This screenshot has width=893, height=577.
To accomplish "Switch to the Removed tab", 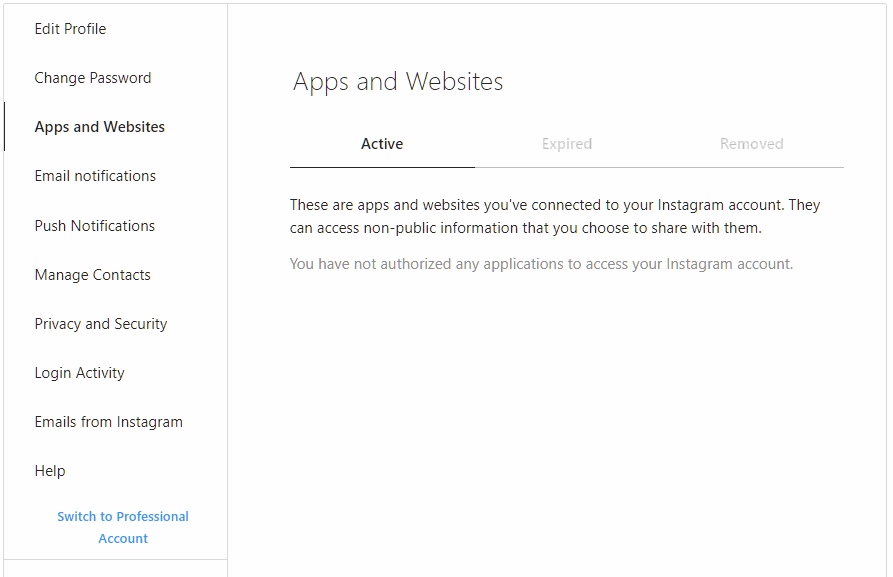I will [x=751, y=144].
